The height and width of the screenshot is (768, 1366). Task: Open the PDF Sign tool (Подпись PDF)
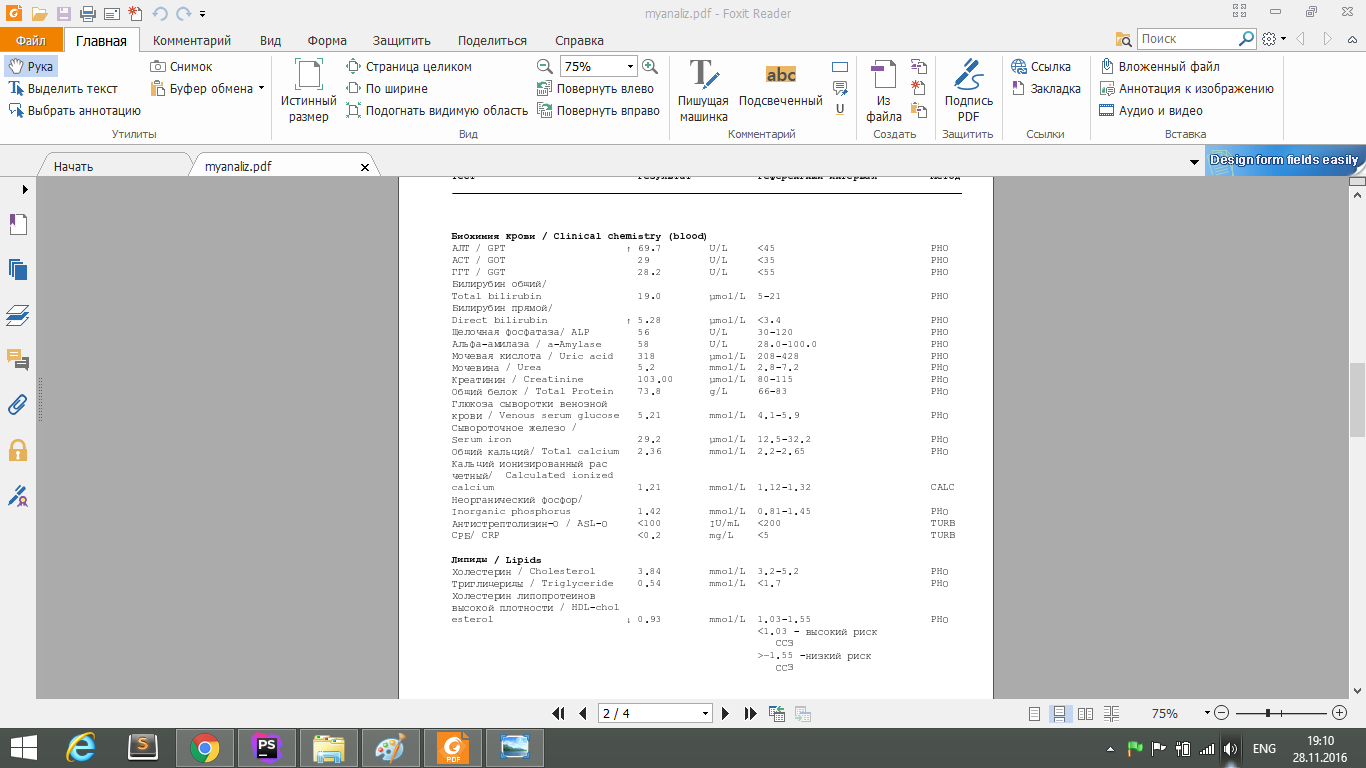point(968,90)
